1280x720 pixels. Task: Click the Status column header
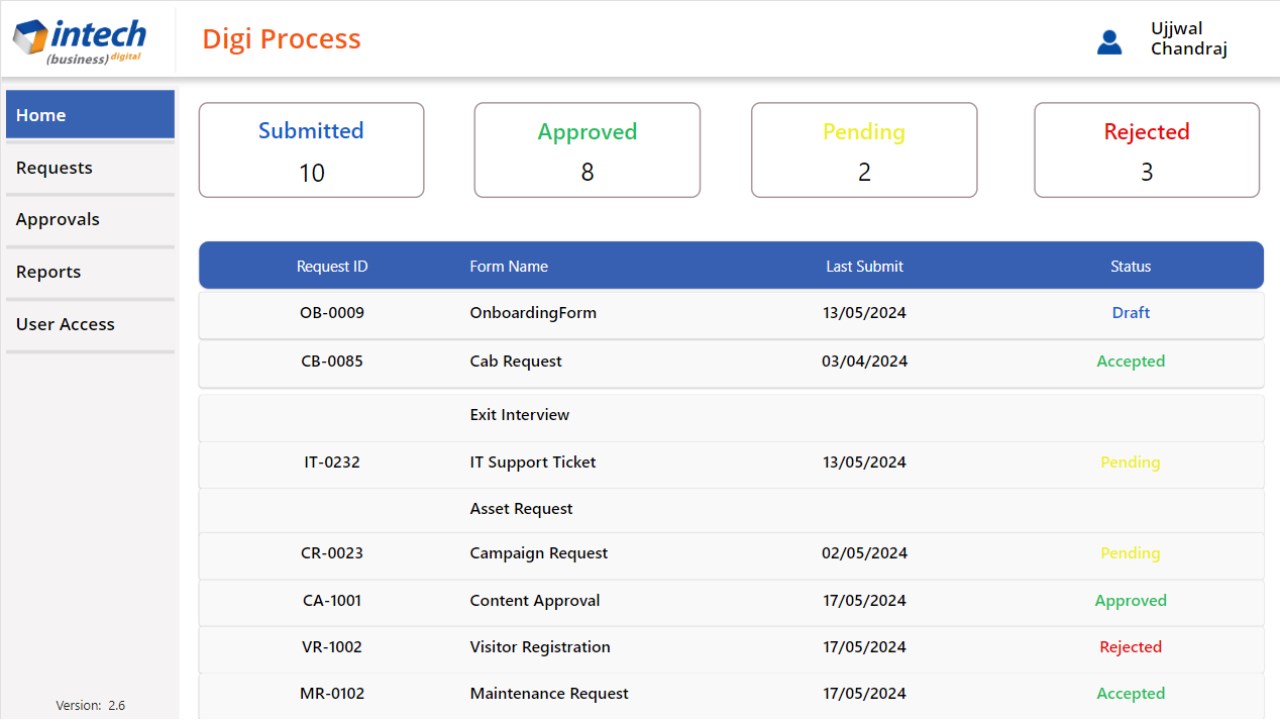tap(1131, 266)
